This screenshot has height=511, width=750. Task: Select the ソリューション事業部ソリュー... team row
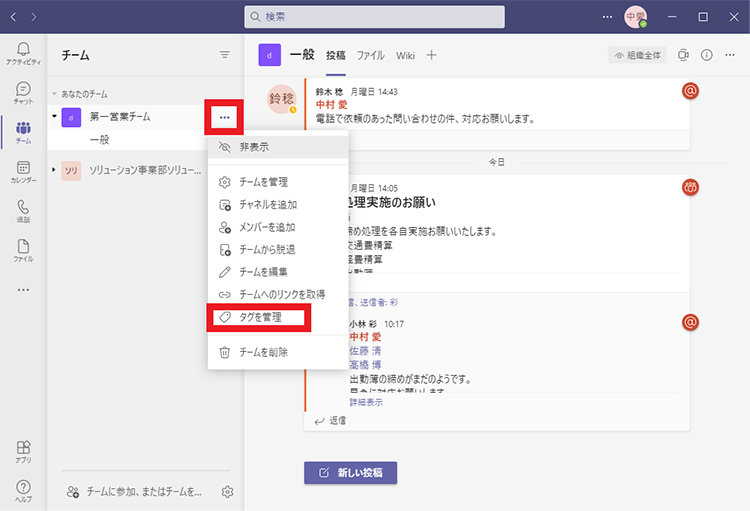[145, 170]
